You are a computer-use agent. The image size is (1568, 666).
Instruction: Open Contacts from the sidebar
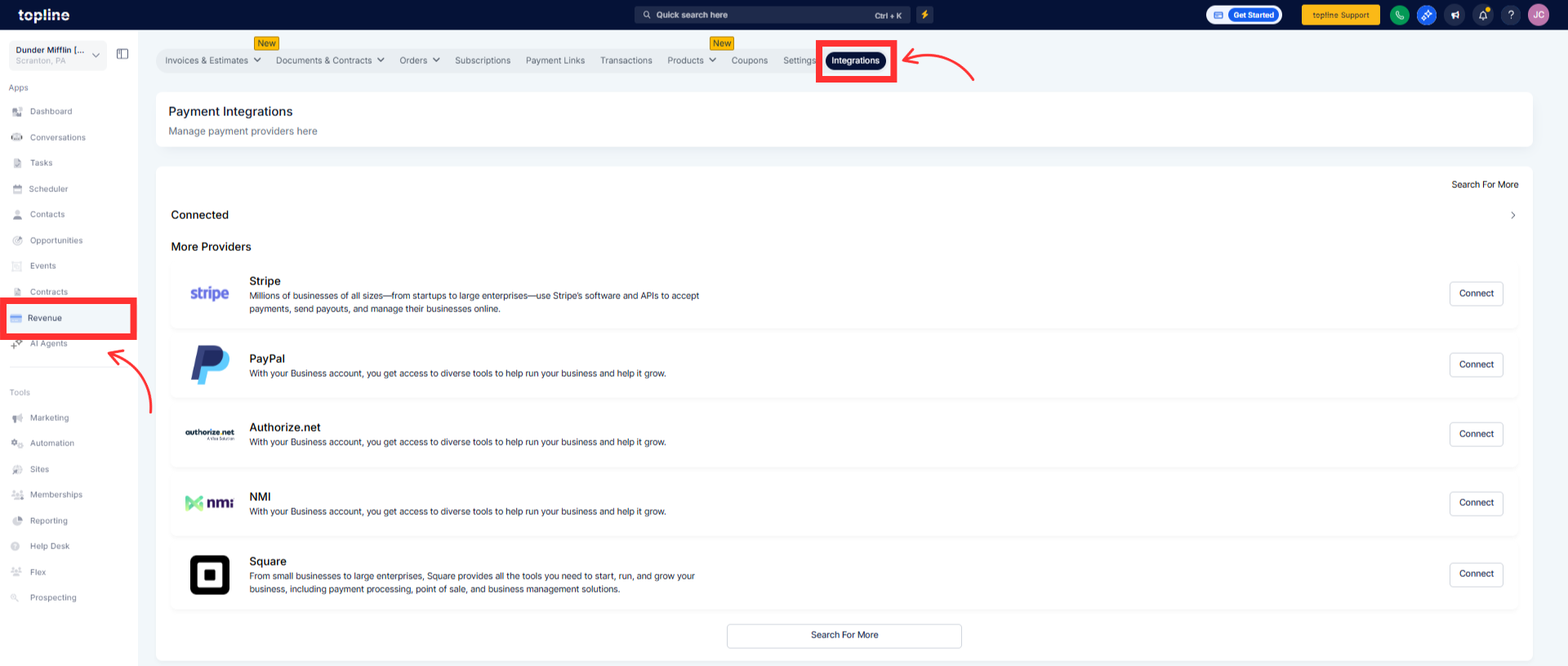point(47,214)
